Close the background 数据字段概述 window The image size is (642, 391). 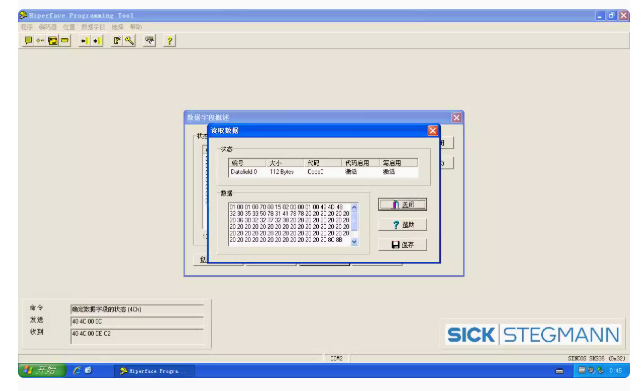(457, 118)
